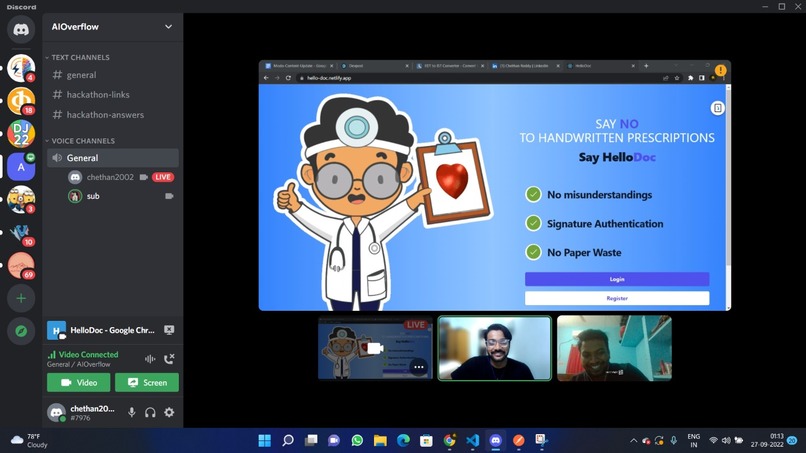Open Windows Start menu

coord(265,441)
